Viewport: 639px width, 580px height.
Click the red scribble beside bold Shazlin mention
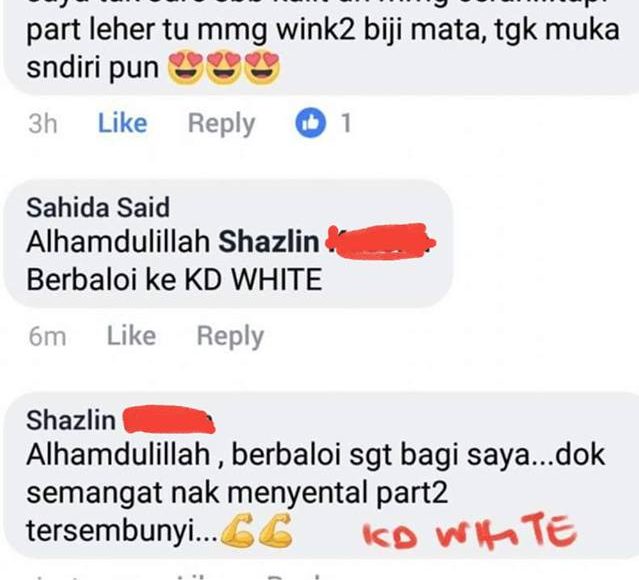pos(381,242)
